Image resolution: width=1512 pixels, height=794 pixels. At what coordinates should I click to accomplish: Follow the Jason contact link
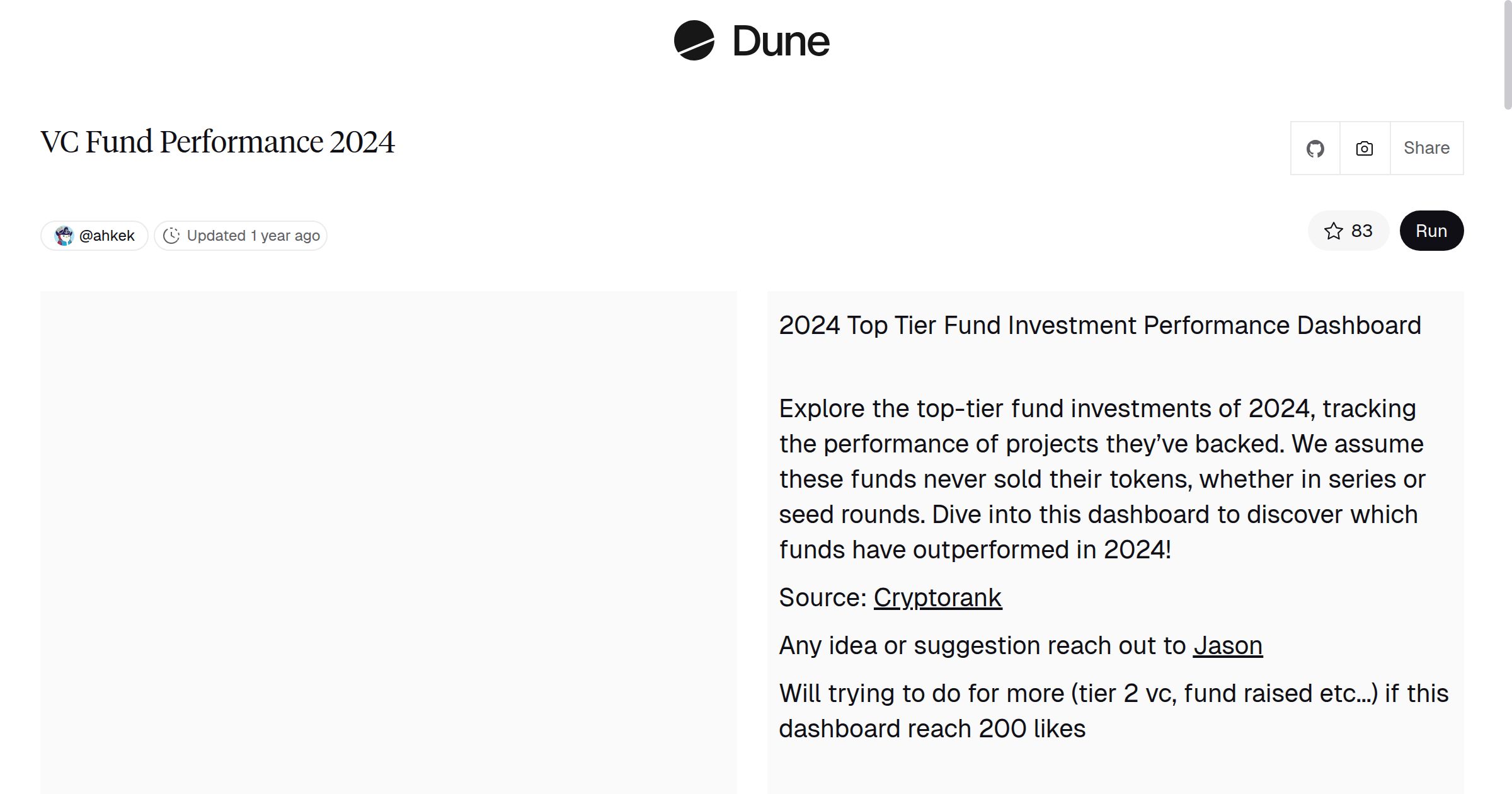(x=1228, y=645)
